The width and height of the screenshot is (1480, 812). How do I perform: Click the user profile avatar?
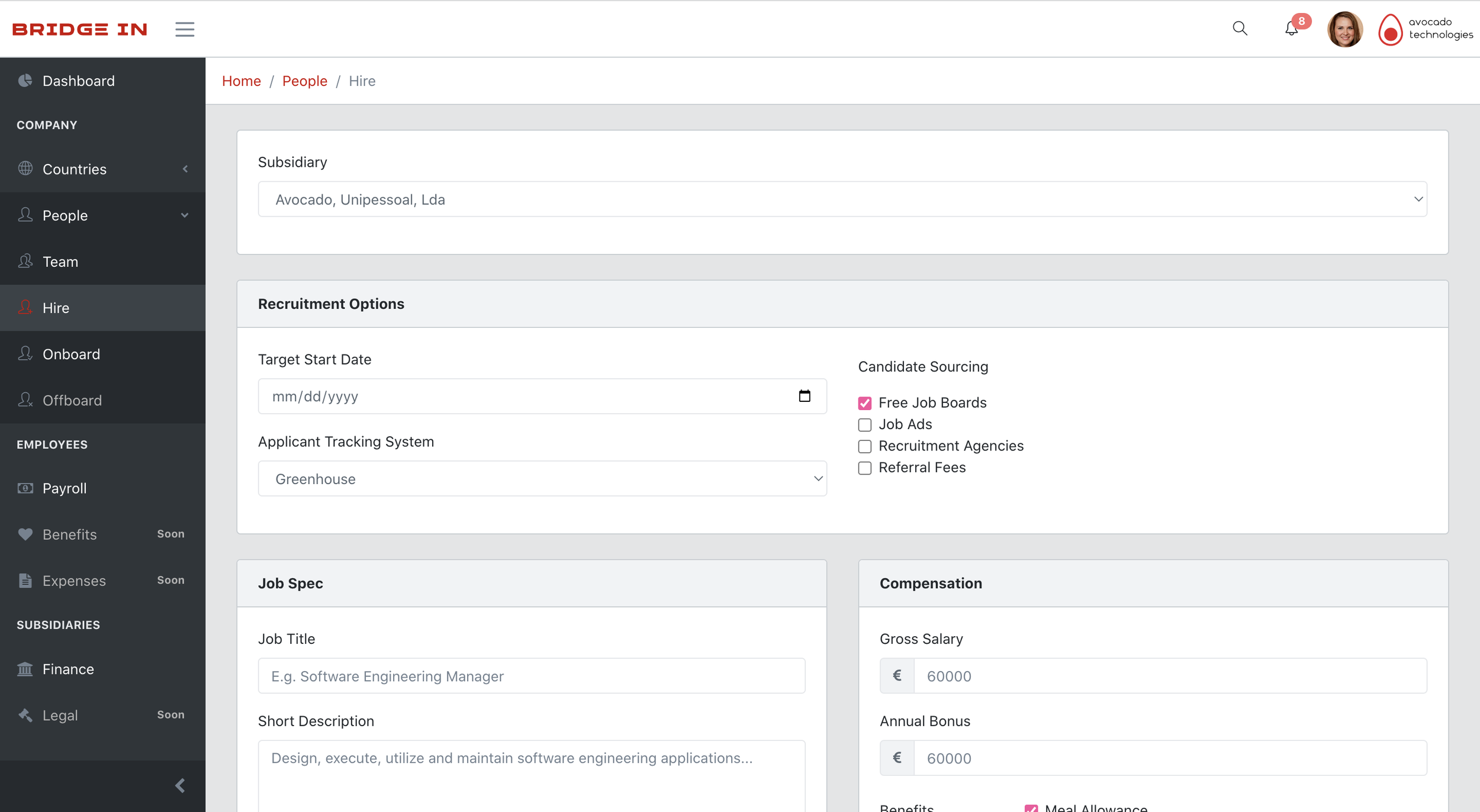click(x=1344, y=29)
